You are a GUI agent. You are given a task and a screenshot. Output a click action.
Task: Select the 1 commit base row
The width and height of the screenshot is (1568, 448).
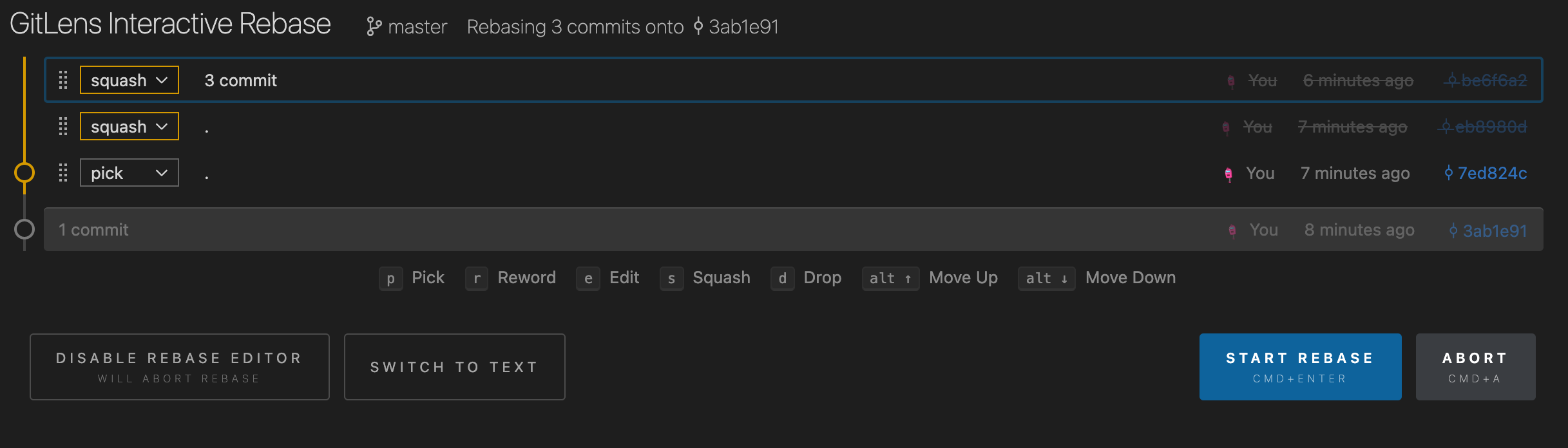[644, 230]
